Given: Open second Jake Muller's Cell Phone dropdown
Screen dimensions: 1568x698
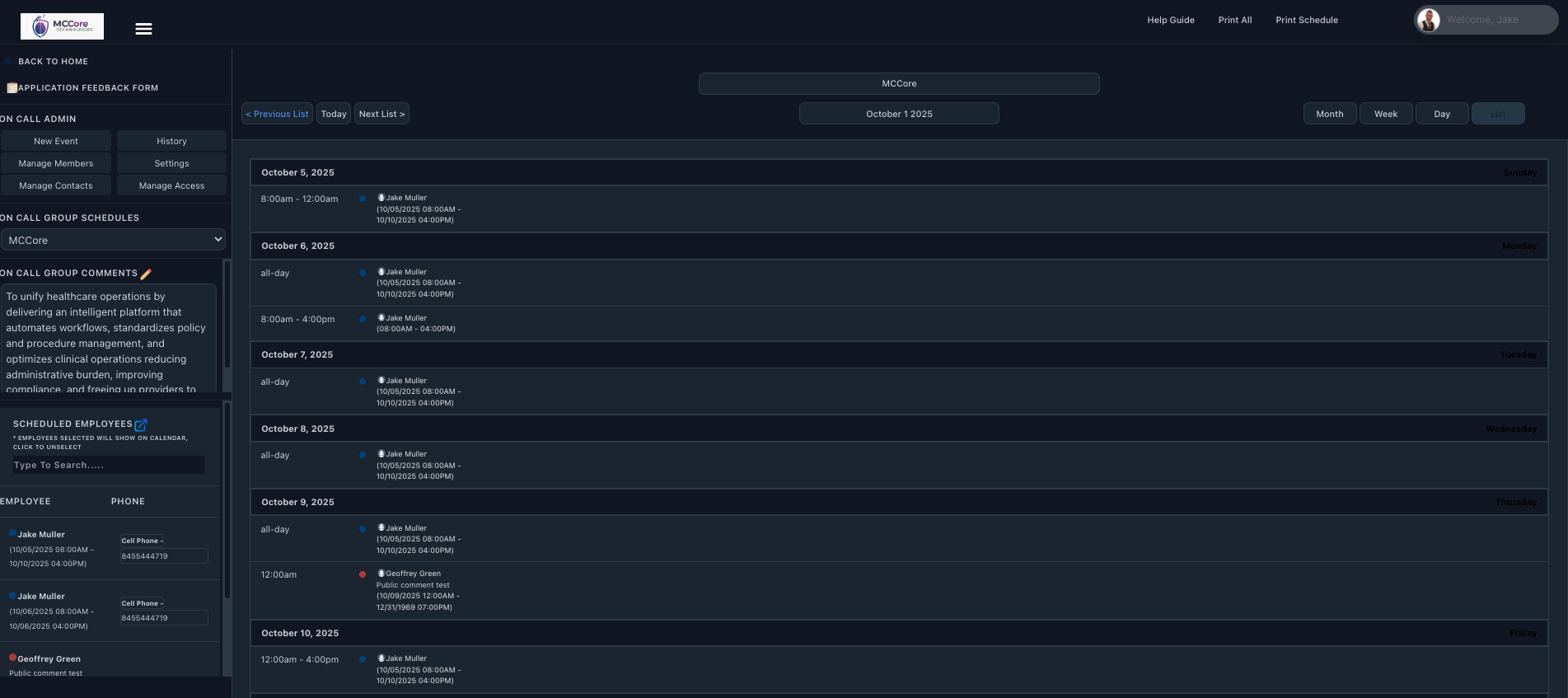Looking at the screenshot, I should pos(142,603).
